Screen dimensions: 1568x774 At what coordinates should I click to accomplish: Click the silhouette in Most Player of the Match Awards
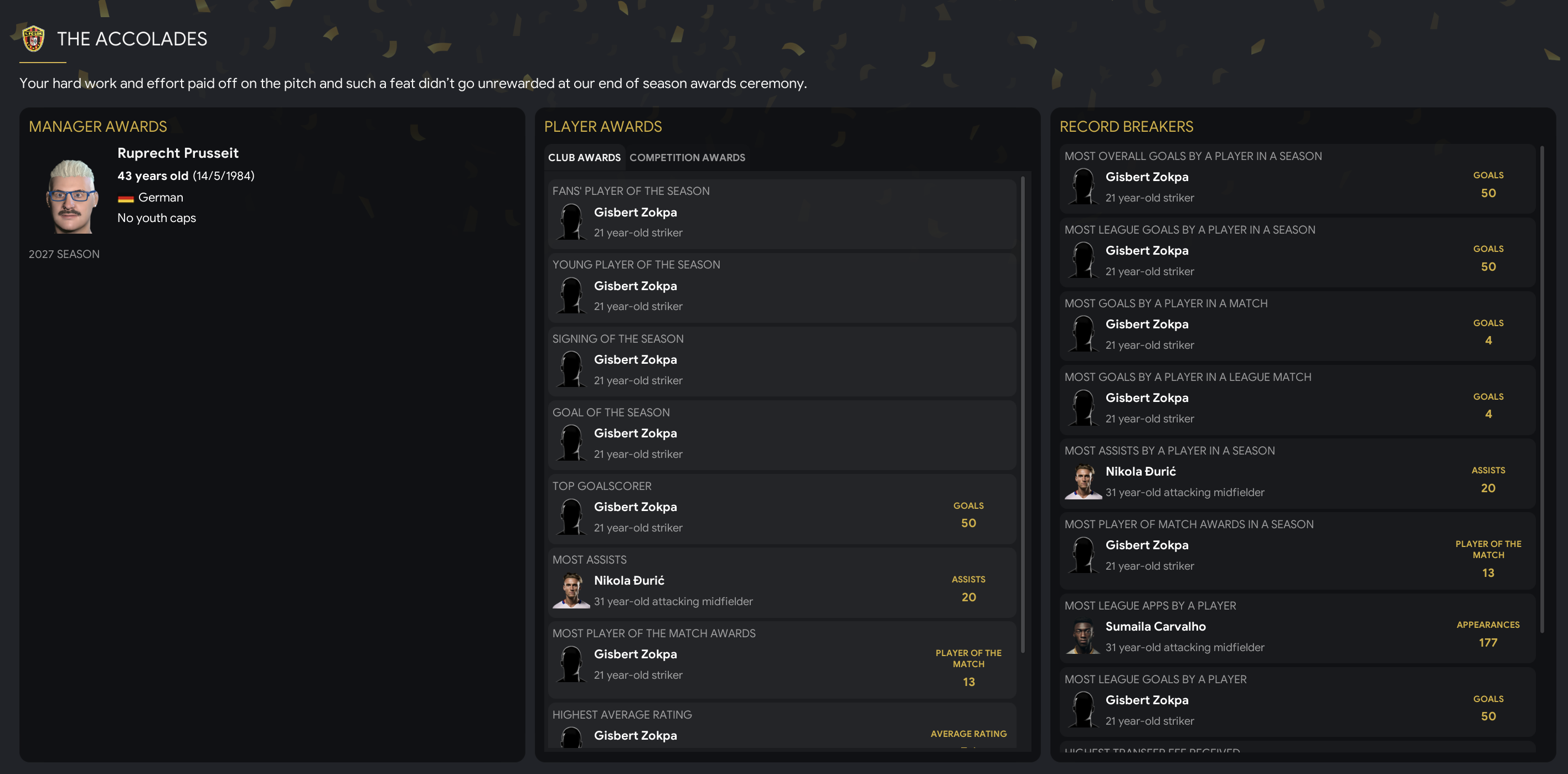(571, 664)
